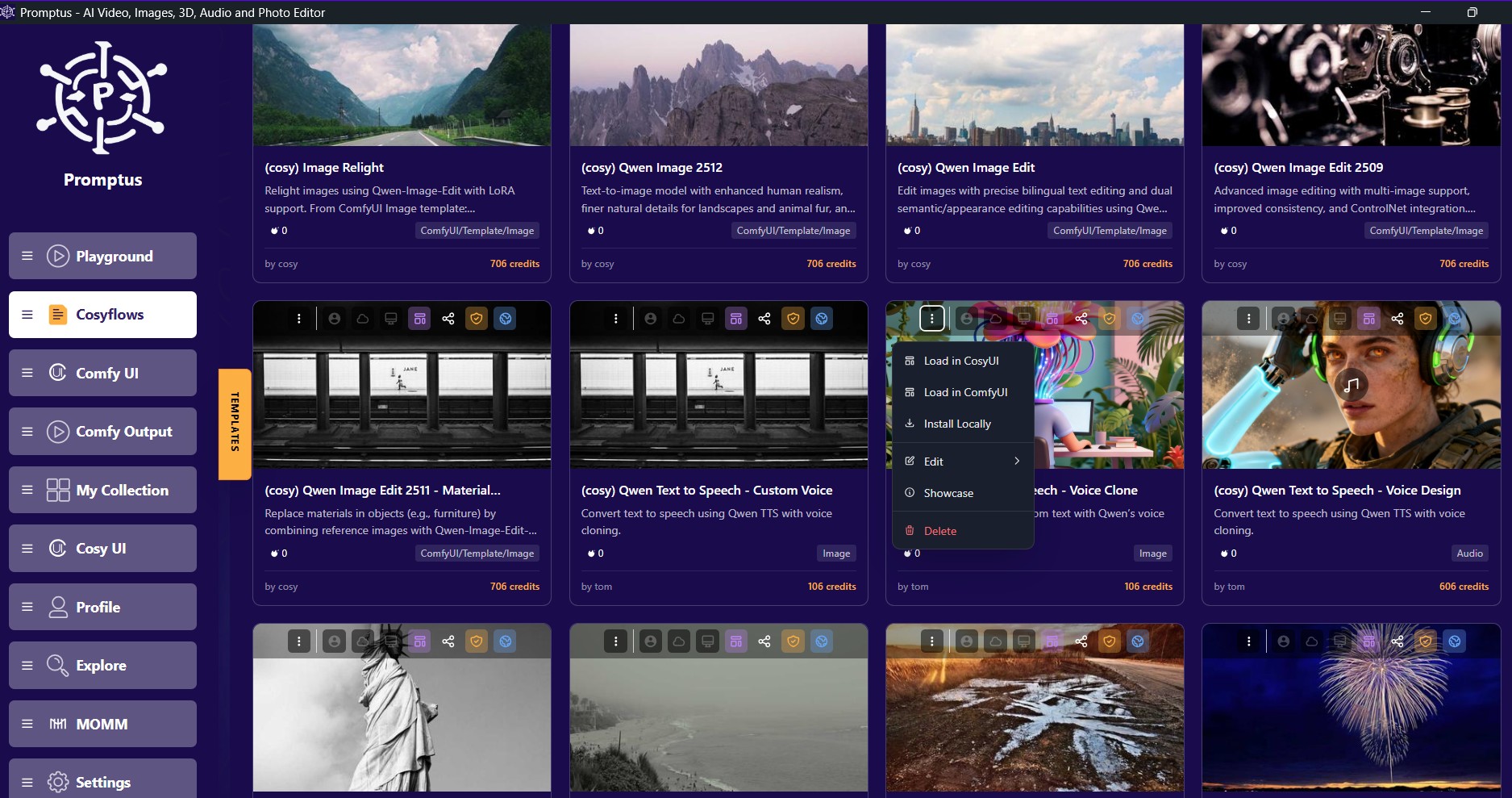Click the user account icon on Material card
Image resolution: width=1512 pixels, height=798 pixels.
click(x=335, y=319)
